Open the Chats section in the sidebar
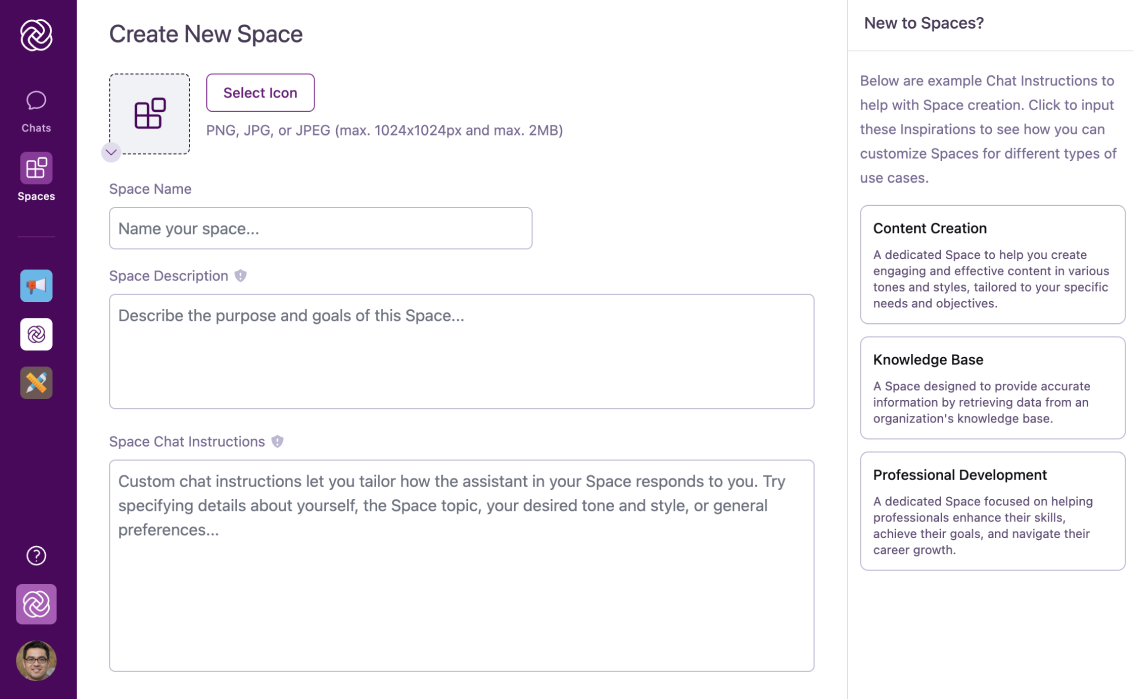Viewport: 1133px width, 699px height. pyautogui.click(x=36, y=108)
